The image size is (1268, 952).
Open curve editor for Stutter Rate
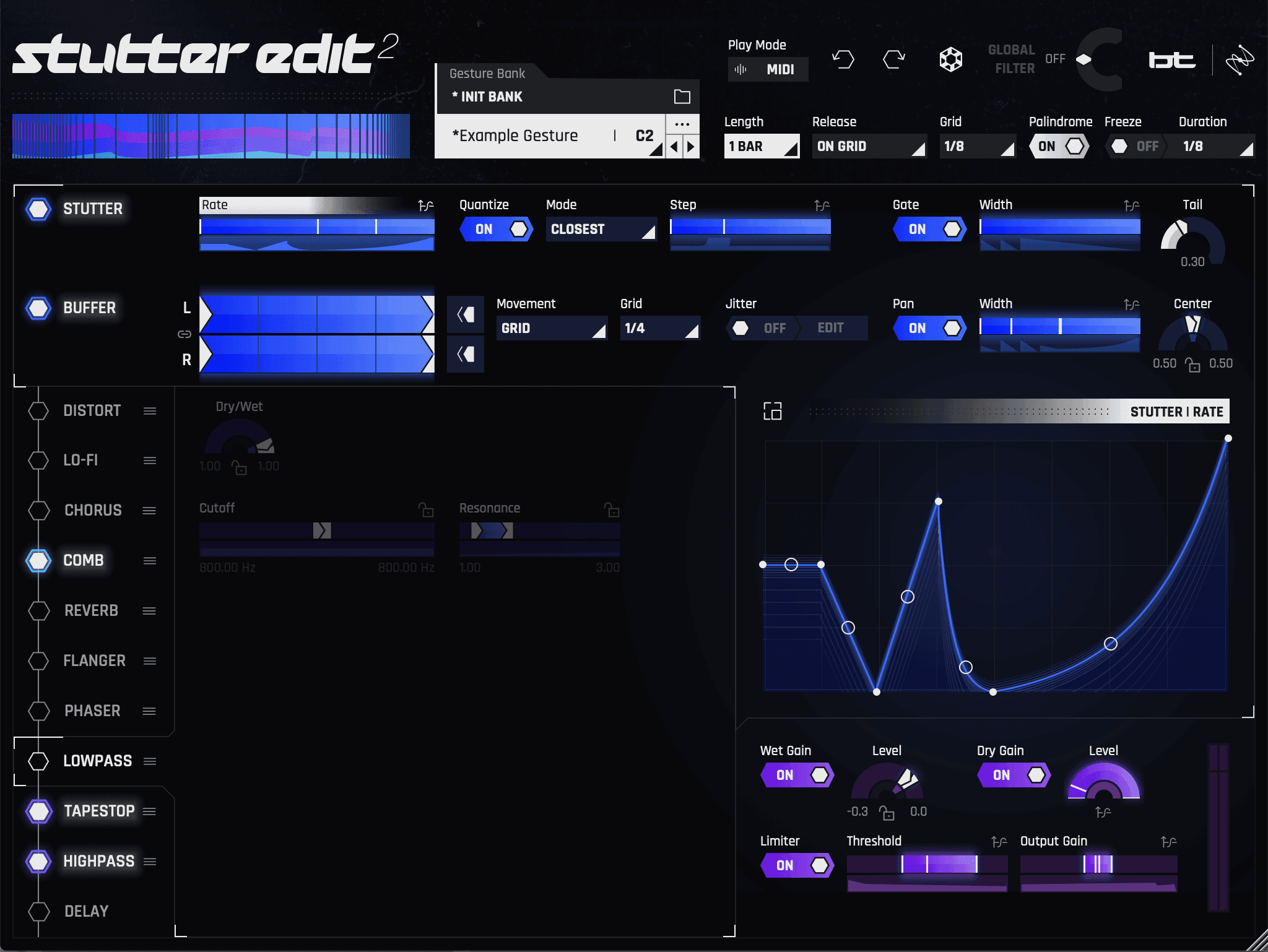click(x=426, y=206)
